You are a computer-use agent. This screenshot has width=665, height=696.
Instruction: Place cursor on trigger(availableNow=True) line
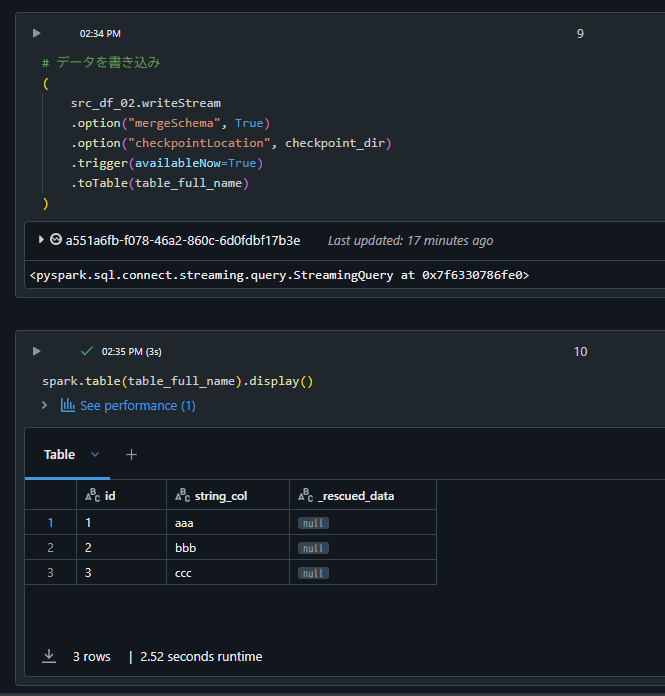click(x=167, y=163)
